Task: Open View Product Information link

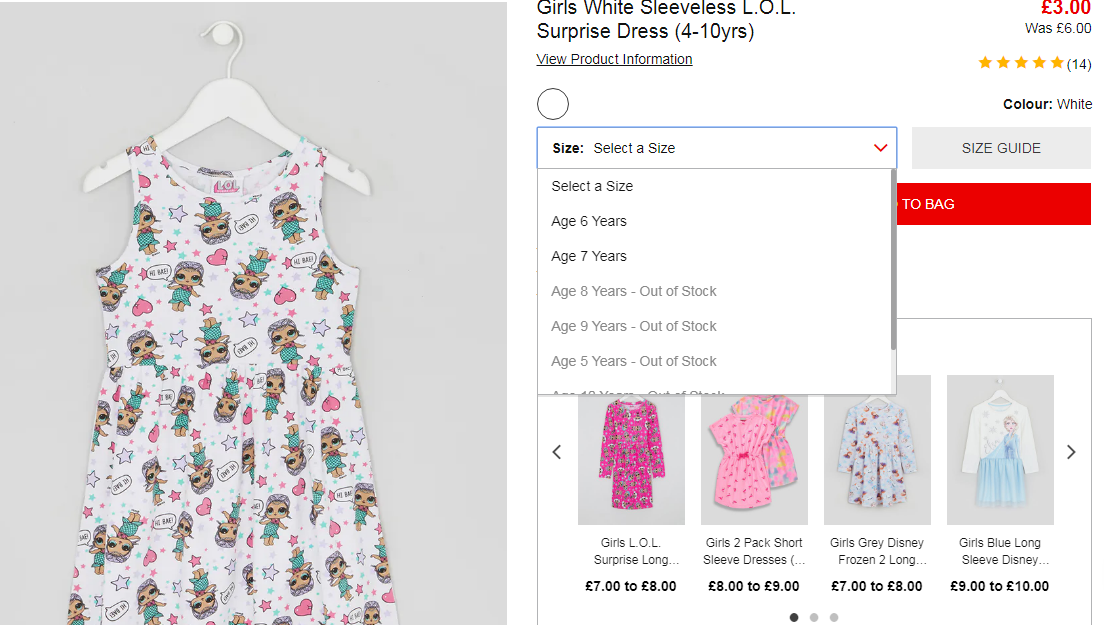Action: point(614,59)
